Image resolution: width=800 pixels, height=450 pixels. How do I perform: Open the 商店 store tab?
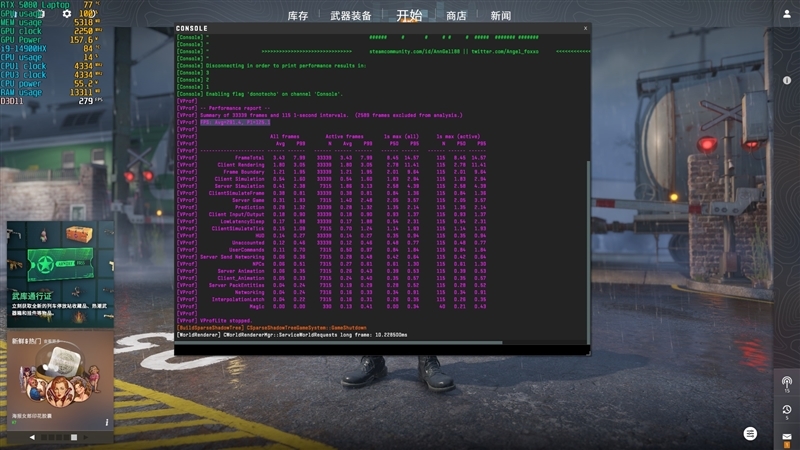pyautogui.click(x=456, y=16)
